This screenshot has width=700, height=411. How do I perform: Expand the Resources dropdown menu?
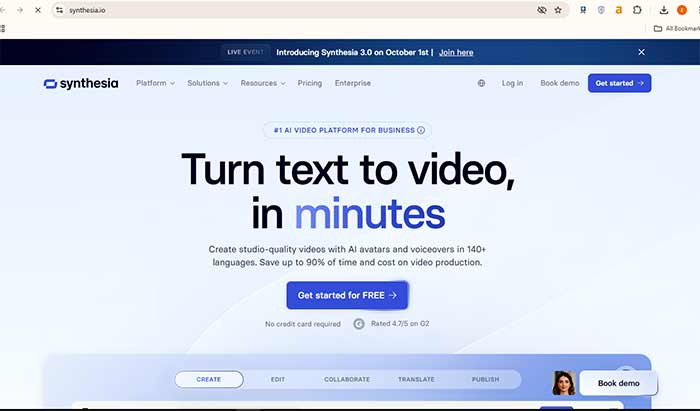tap(263, 83)
